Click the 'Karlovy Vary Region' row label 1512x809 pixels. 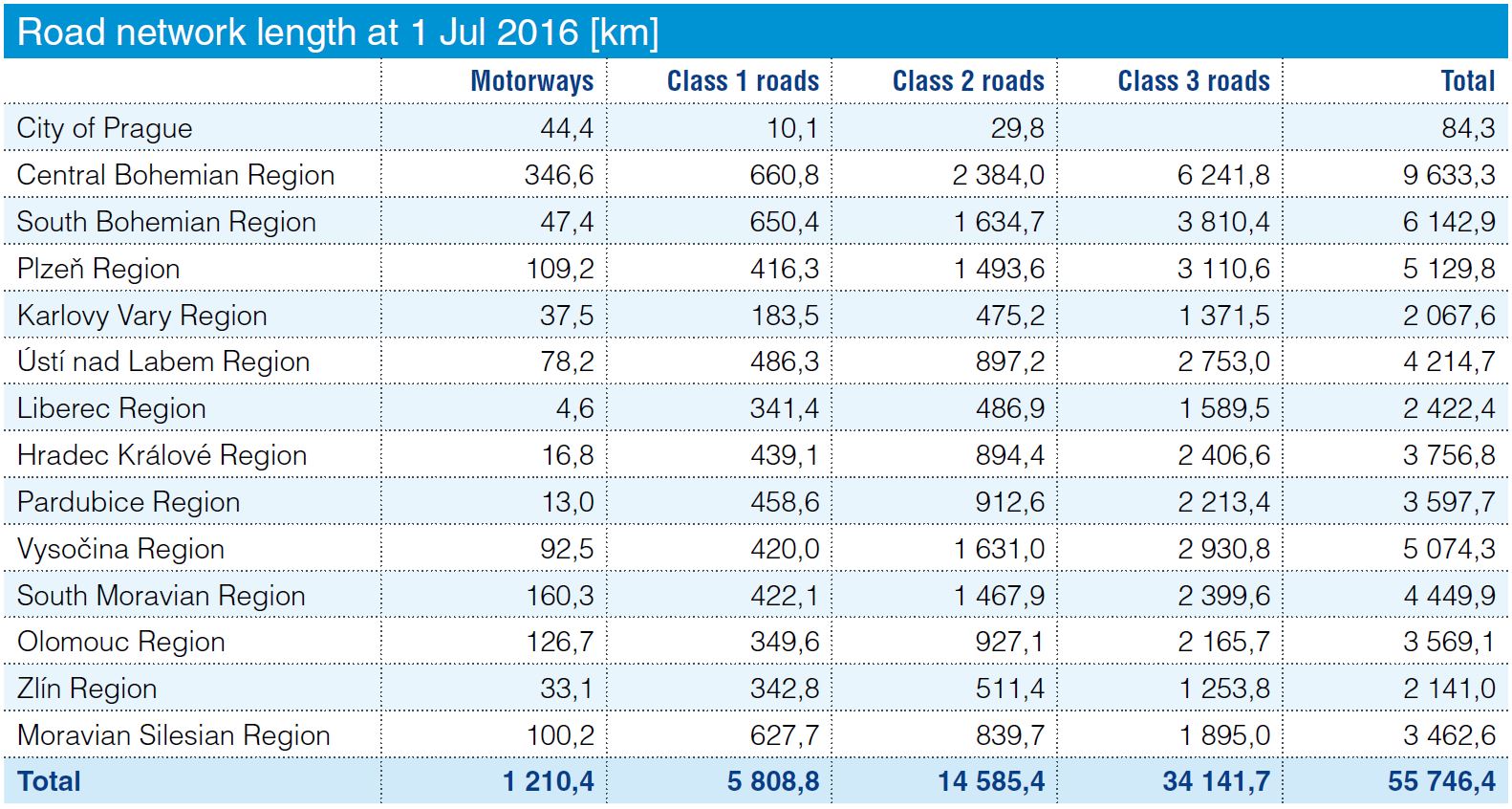[142, 316]
